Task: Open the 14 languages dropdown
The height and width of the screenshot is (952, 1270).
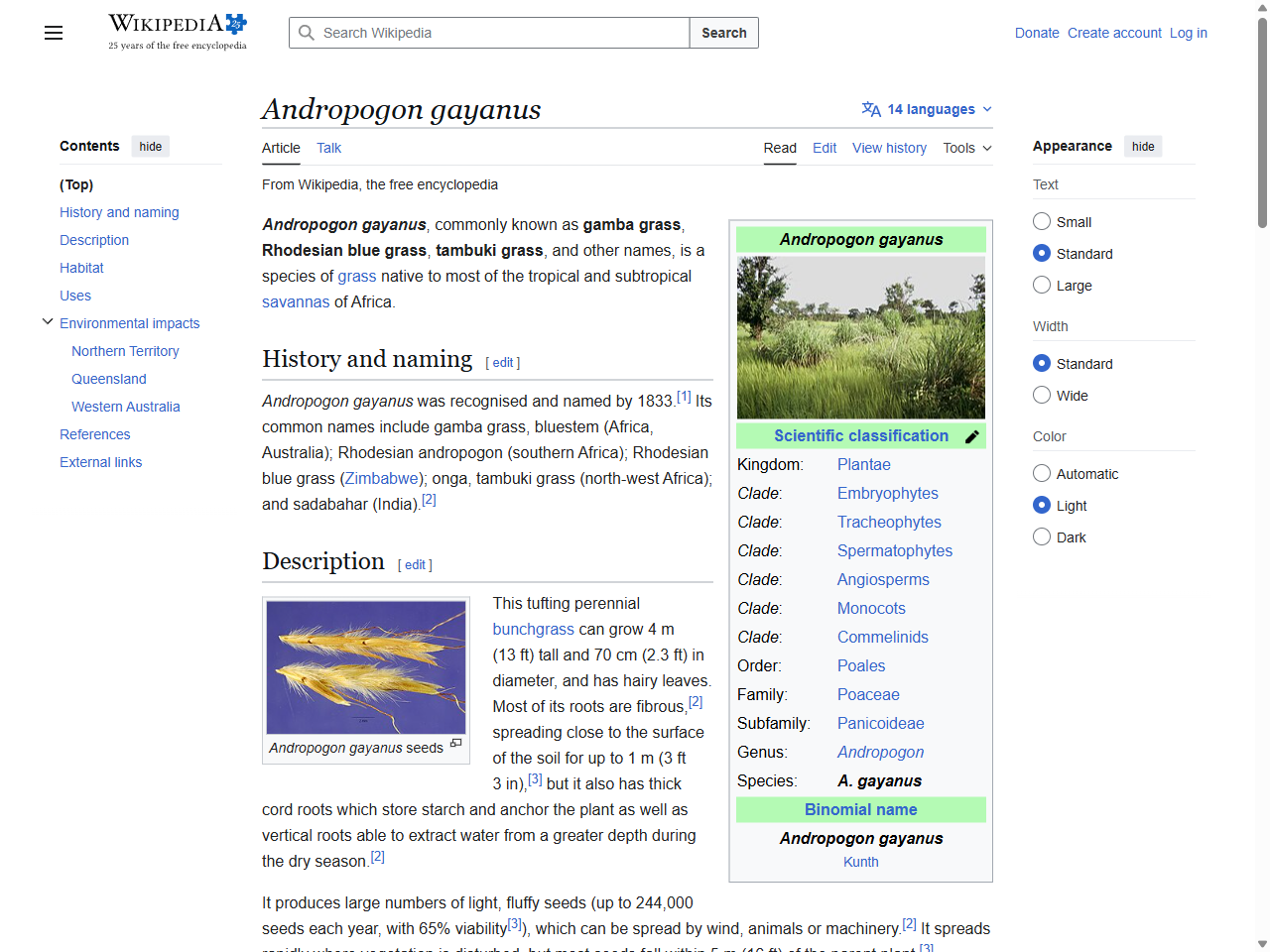Action: (928, 109)
